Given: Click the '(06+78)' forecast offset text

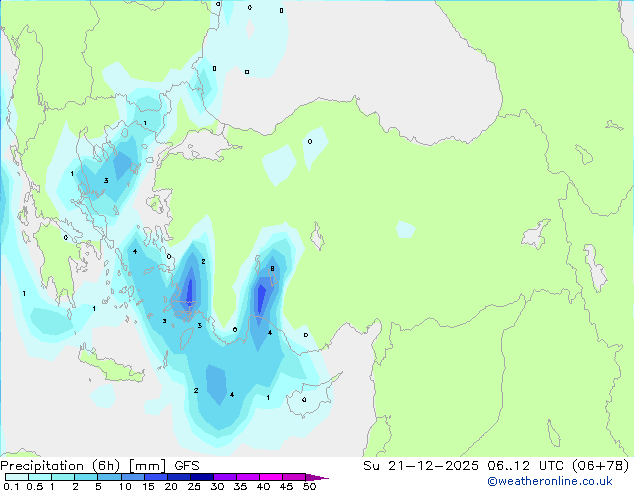Looking at the screenshot, I should [600, 466].
